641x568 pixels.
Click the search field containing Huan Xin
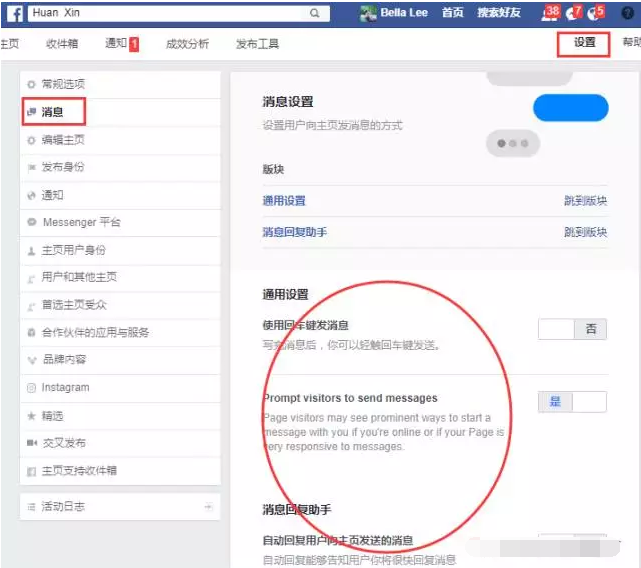coord(179,13)
